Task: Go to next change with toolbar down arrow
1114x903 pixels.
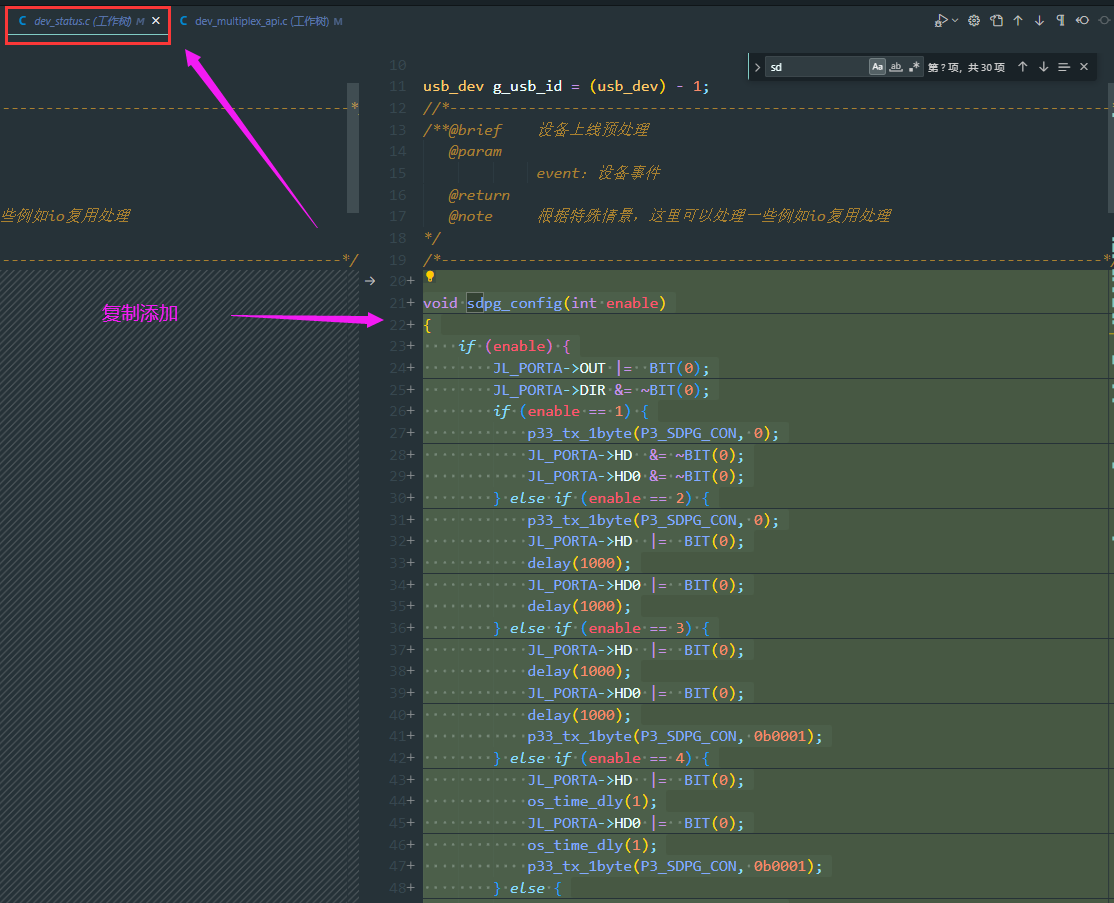Action: (1039, 21)
